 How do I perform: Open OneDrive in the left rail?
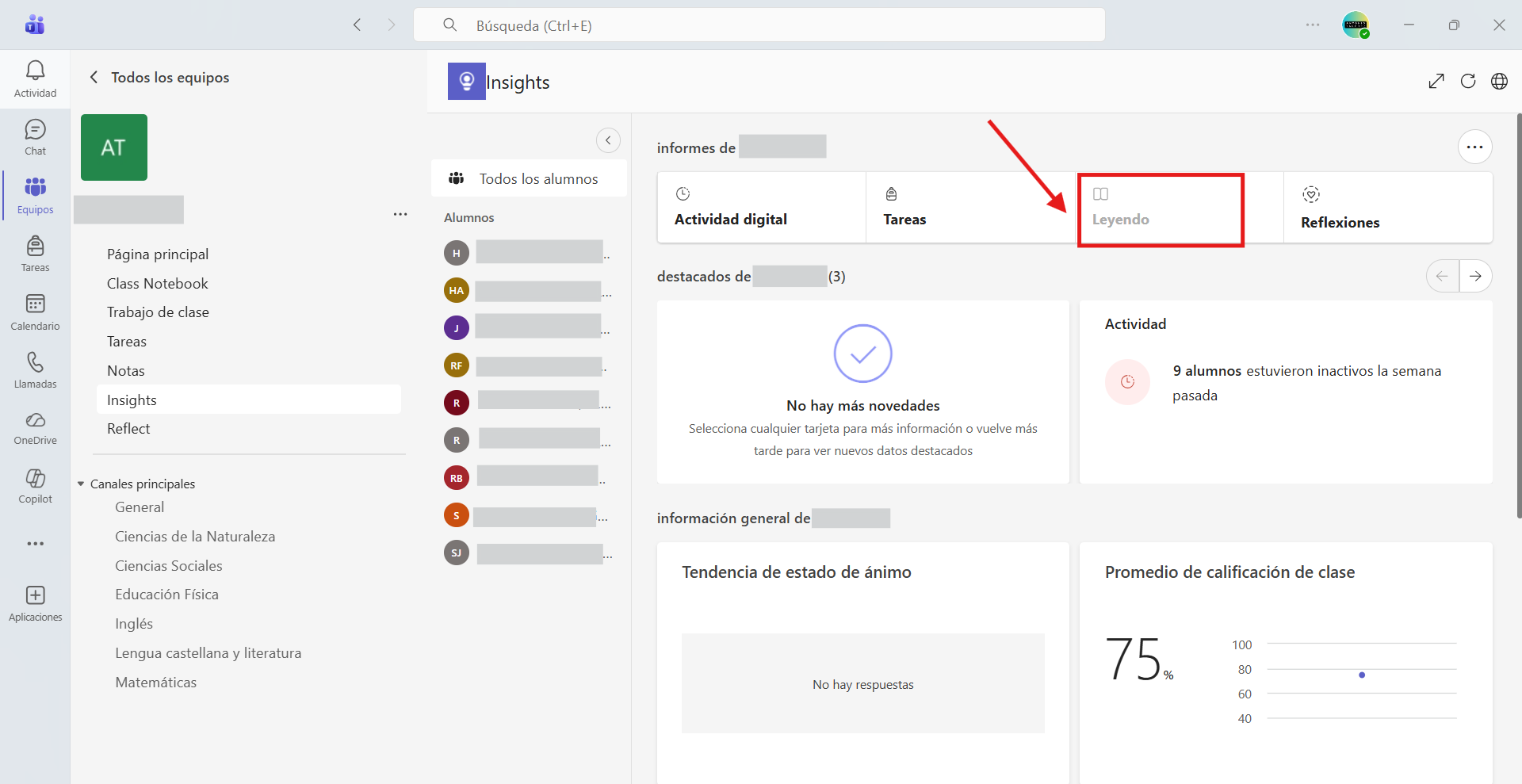pos(35,428)
